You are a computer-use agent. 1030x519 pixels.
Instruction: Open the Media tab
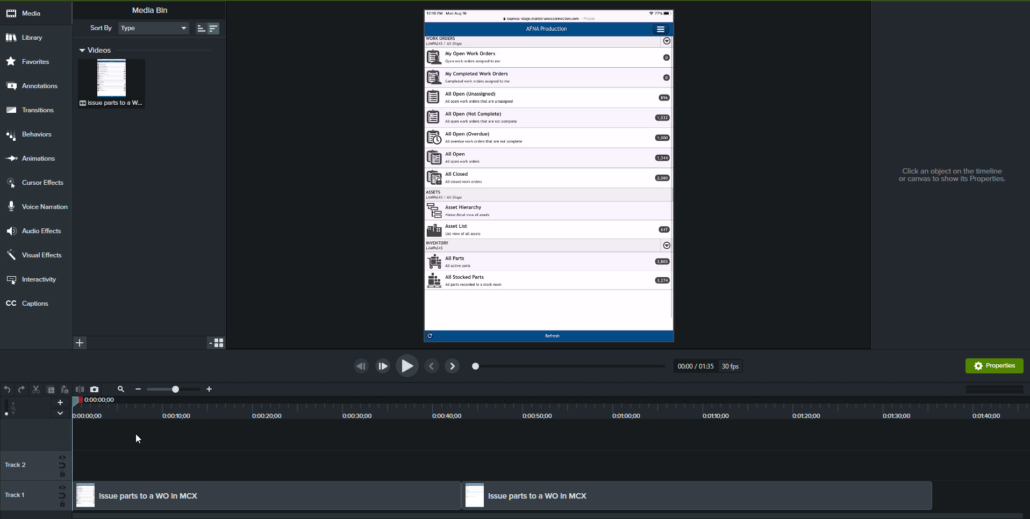pyautogui.click(x=35, y=13)
